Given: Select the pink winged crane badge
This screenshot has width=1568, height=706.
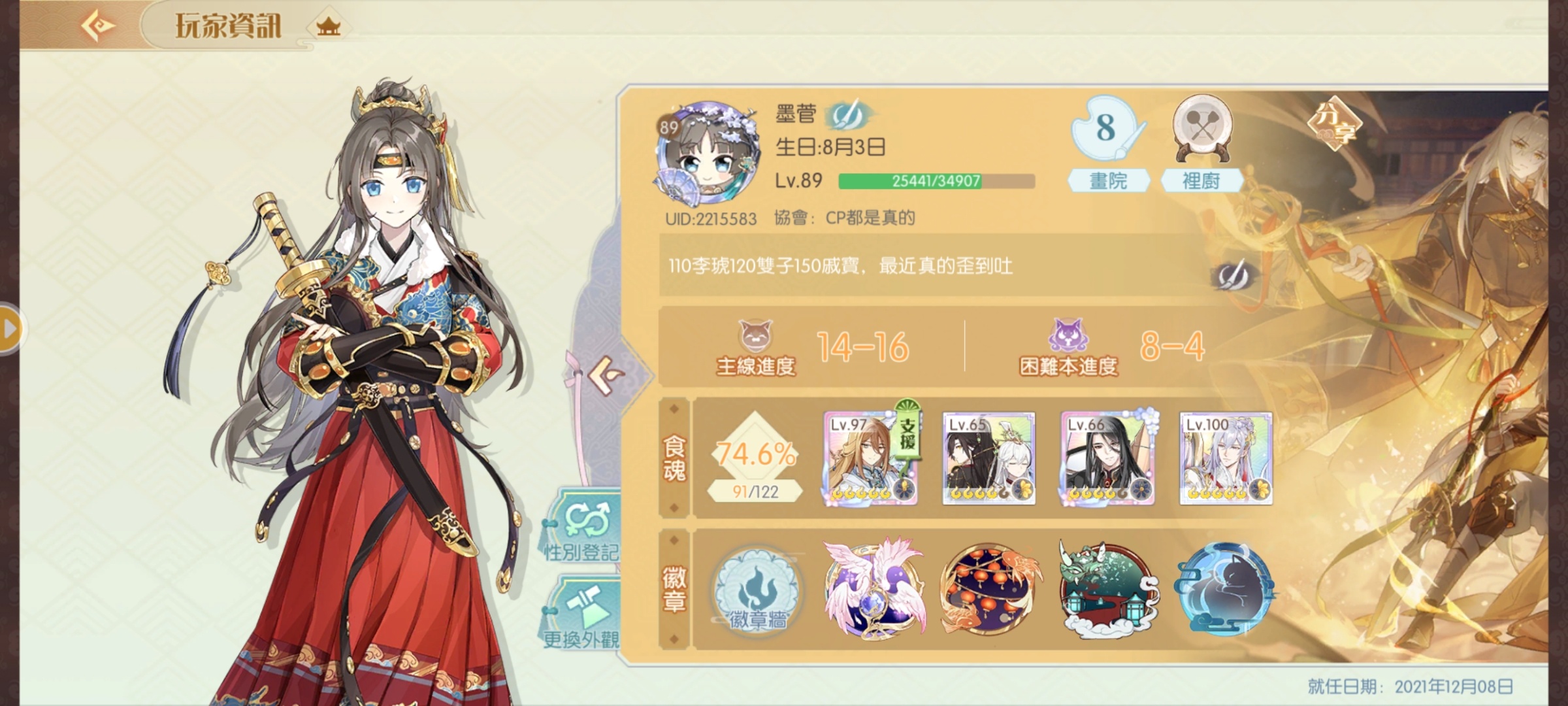Looking at the screenshot, I should pos(874,588).
